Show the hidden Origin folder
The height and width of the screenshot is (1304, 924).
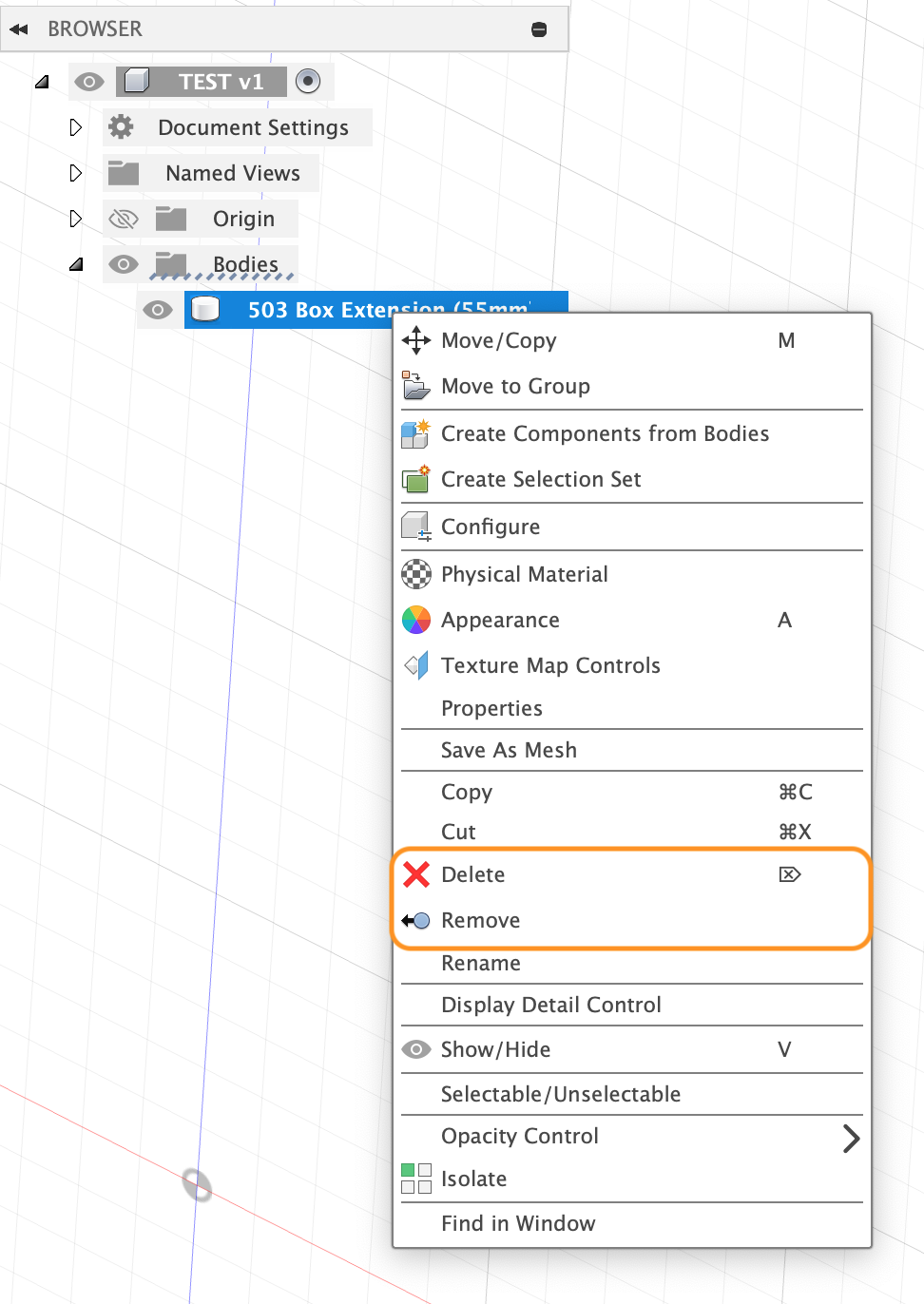pos(124,220)
